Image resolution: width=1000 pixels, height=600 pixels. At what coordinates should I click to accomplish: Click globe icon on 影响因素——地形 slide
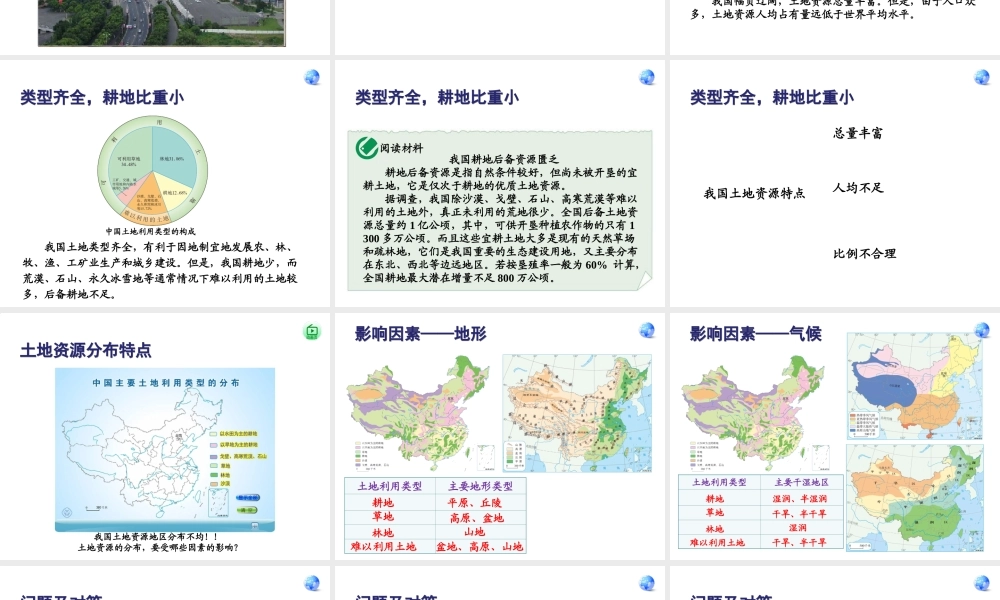click(647, 330)
